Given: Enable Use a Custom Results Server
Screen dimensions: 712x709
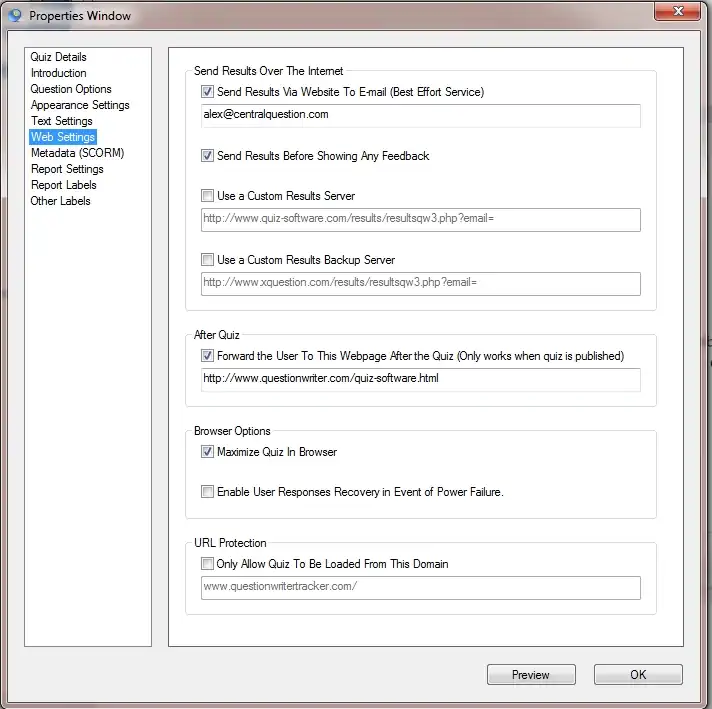Looking at the screenshot, I should click(208, 196).
